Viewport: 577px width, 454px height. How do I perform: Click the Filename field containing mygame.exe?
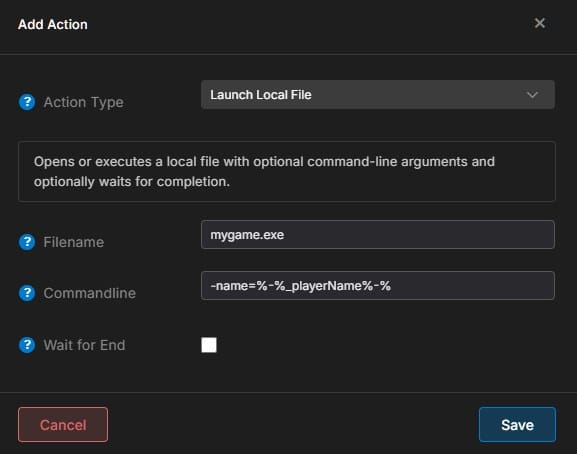point(378,235)
